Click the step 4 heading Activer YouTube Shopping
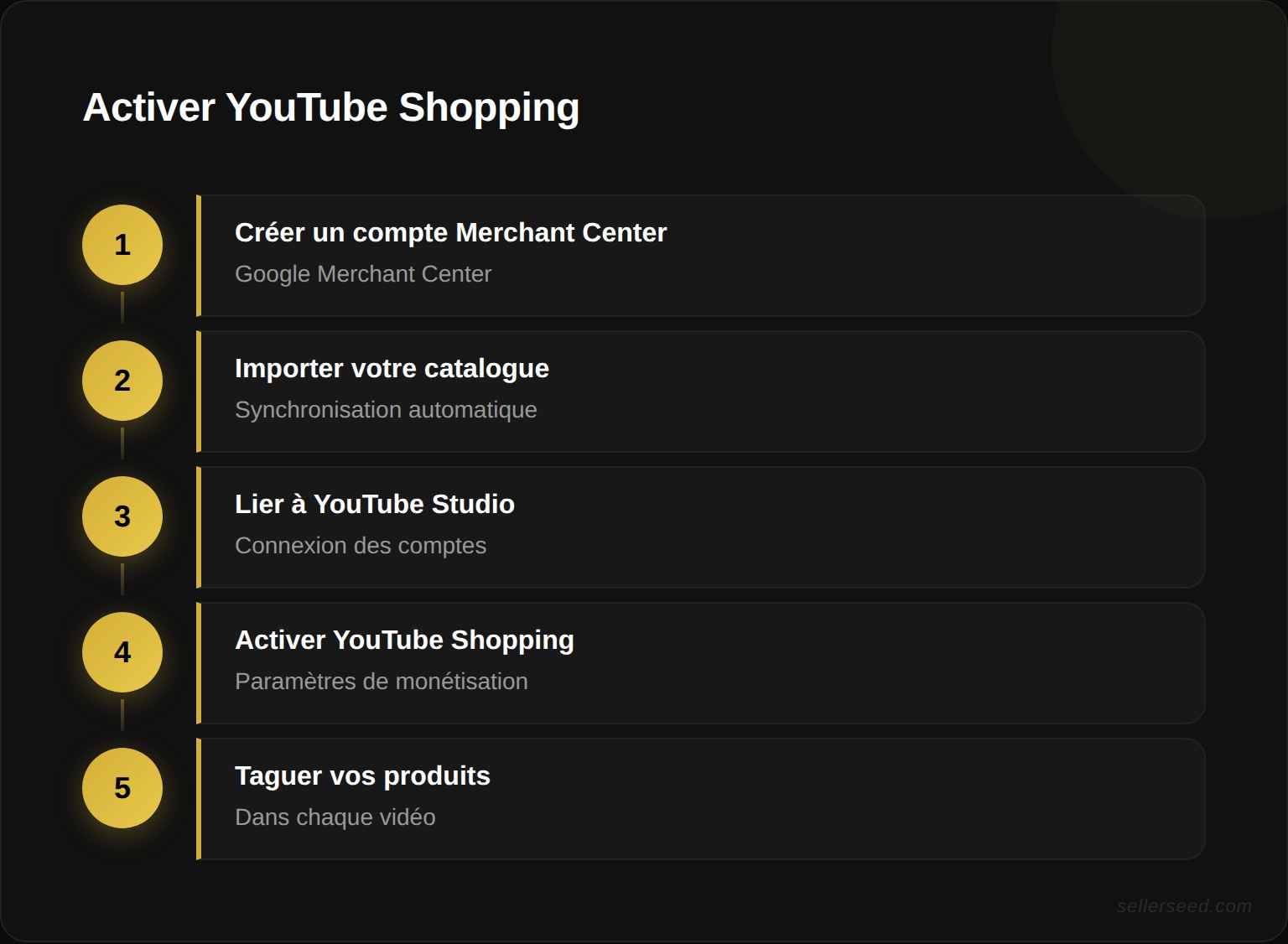Viewport: 1288px width, 944px height. [x=404, y=641]
